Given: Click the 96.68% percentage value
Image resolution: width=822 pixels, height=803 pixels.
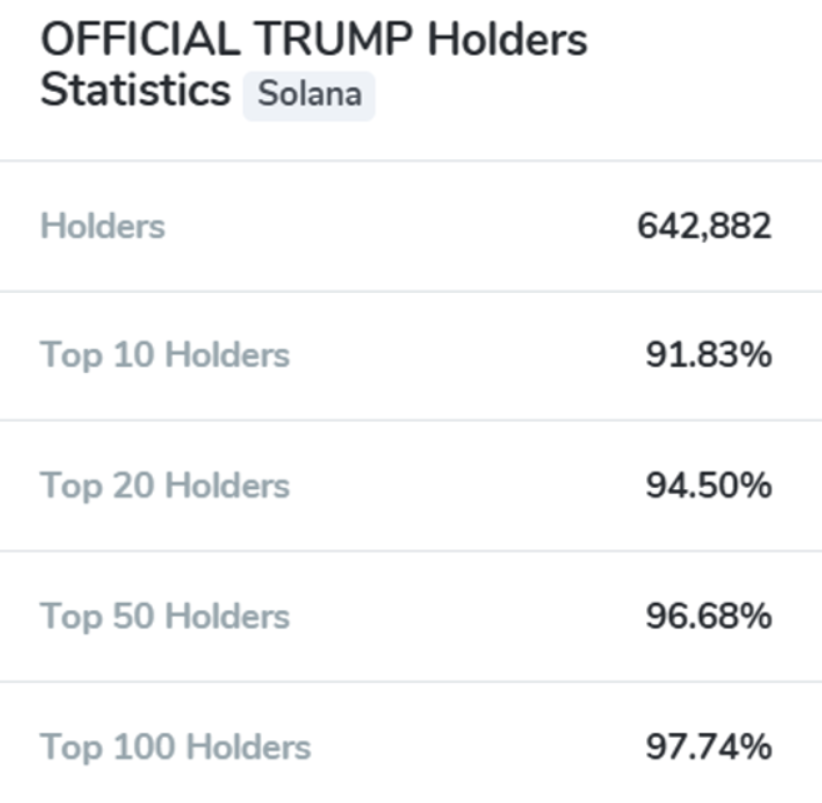Looking at the screenshot, I should pos(708,616).
